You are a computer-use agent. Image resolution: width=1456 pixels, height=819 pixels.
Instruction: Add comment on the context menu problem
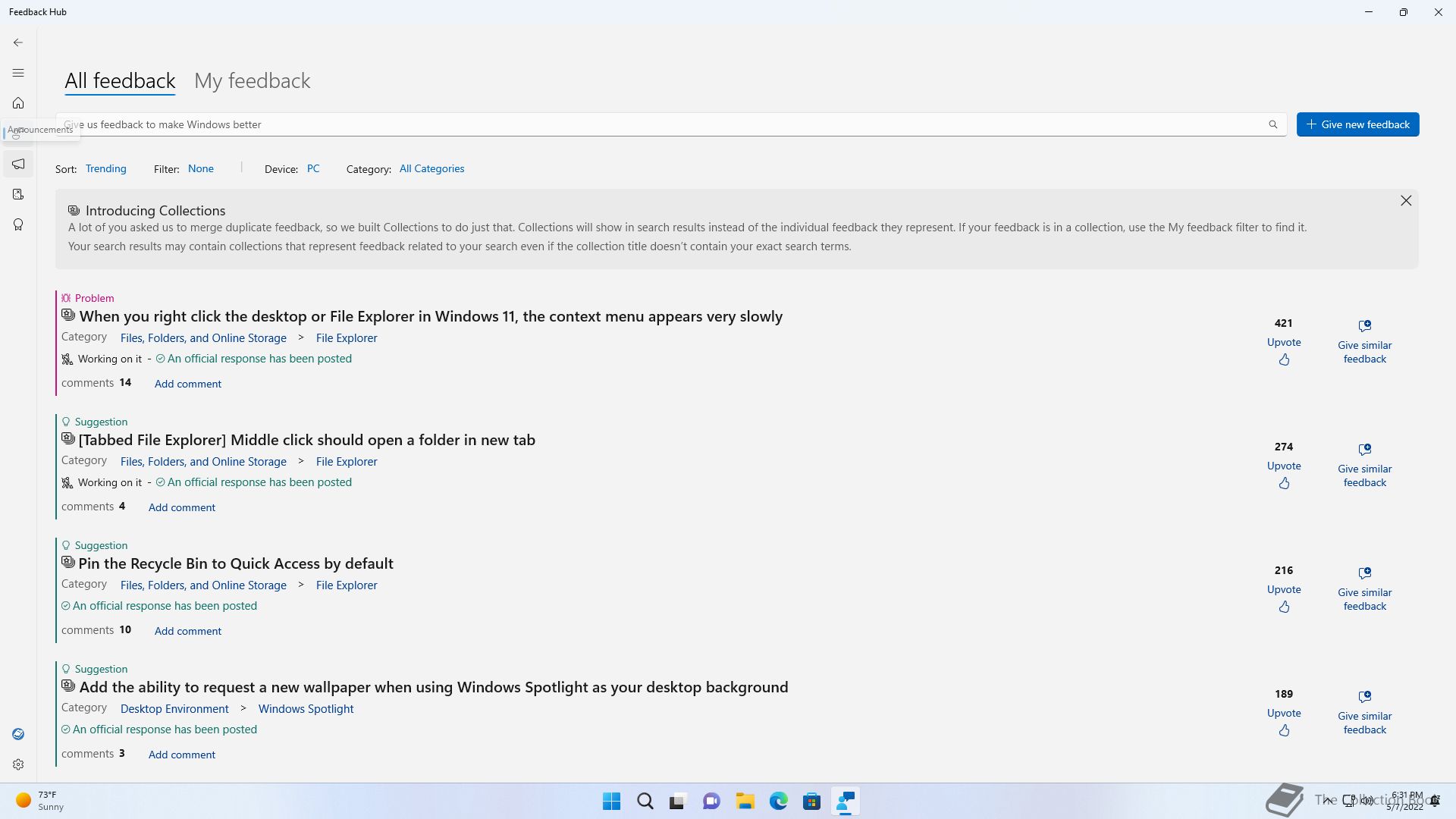(188, 384)
